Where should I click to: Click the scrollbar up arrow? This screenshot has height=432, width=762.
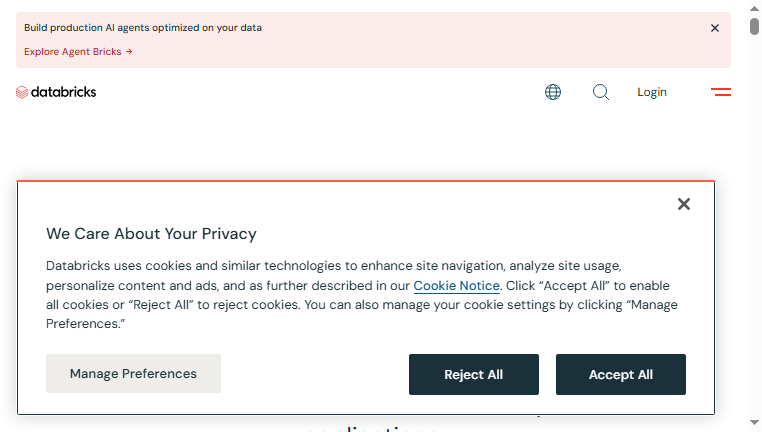(754, 8)
